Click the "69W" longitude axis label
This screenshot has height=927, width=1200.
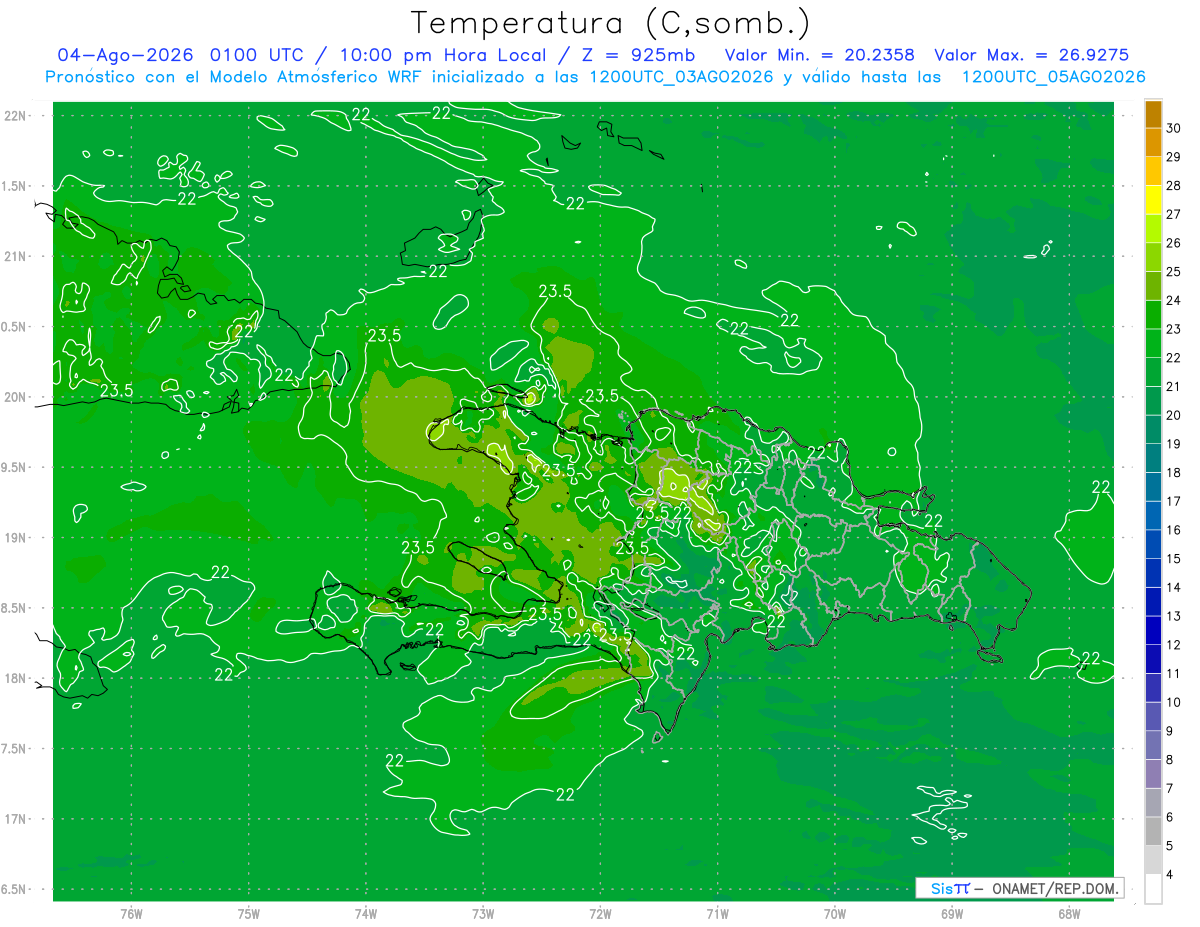tap(952, 913)
